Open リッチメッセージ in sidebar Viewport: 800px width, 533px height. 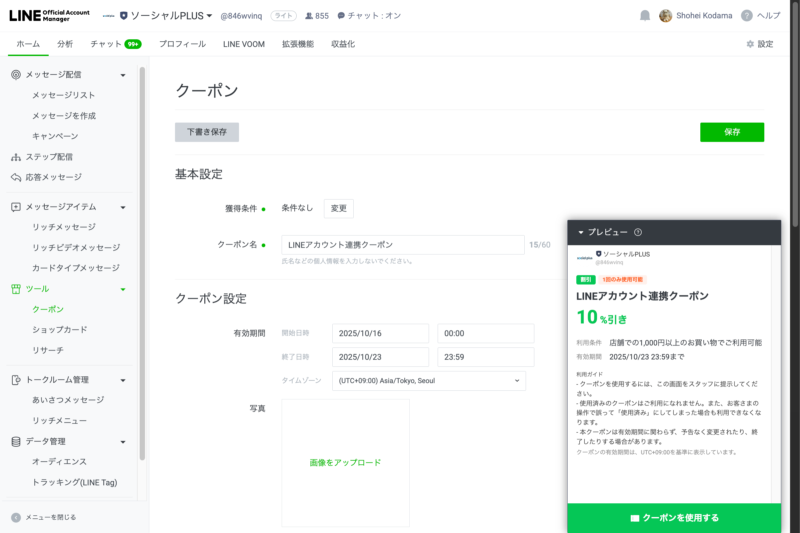(x=64, y=227)
